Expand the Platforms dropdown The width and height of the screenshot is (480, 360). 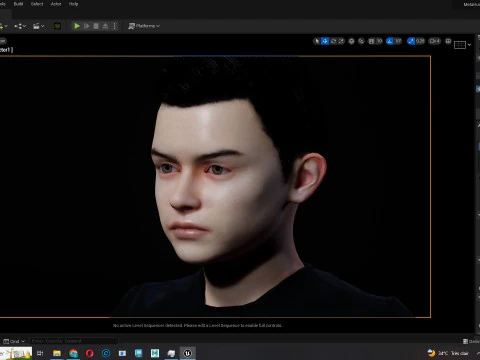pos(144,26)
